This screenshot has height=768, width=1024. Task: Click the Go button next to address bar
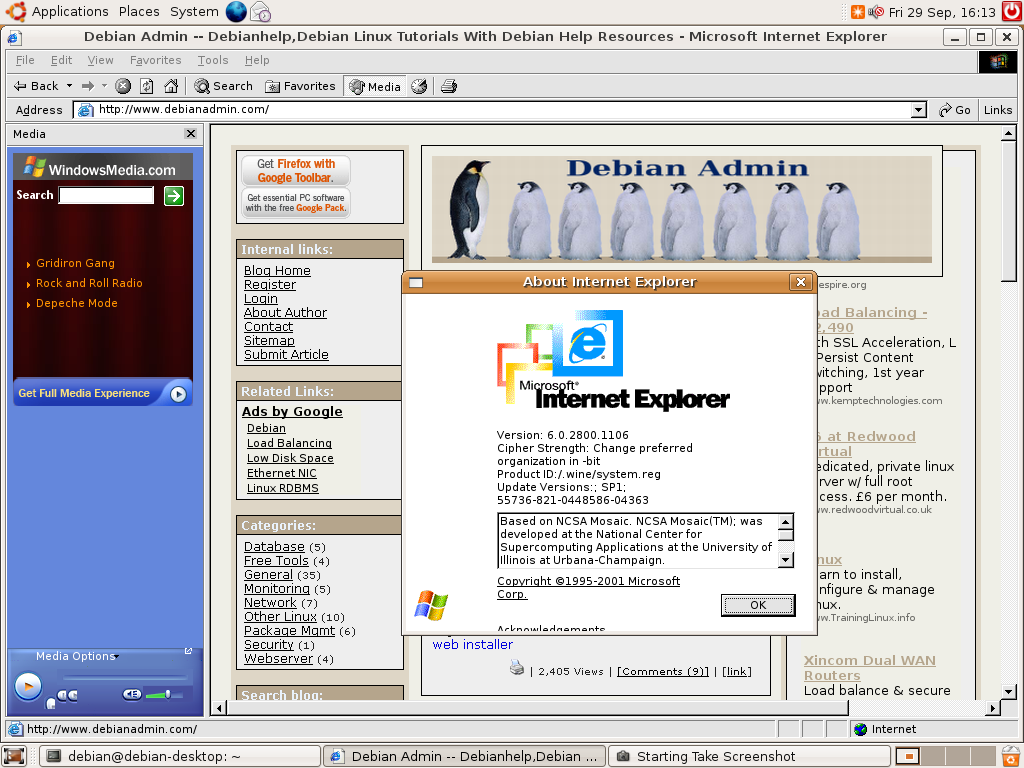click(954, 110)
